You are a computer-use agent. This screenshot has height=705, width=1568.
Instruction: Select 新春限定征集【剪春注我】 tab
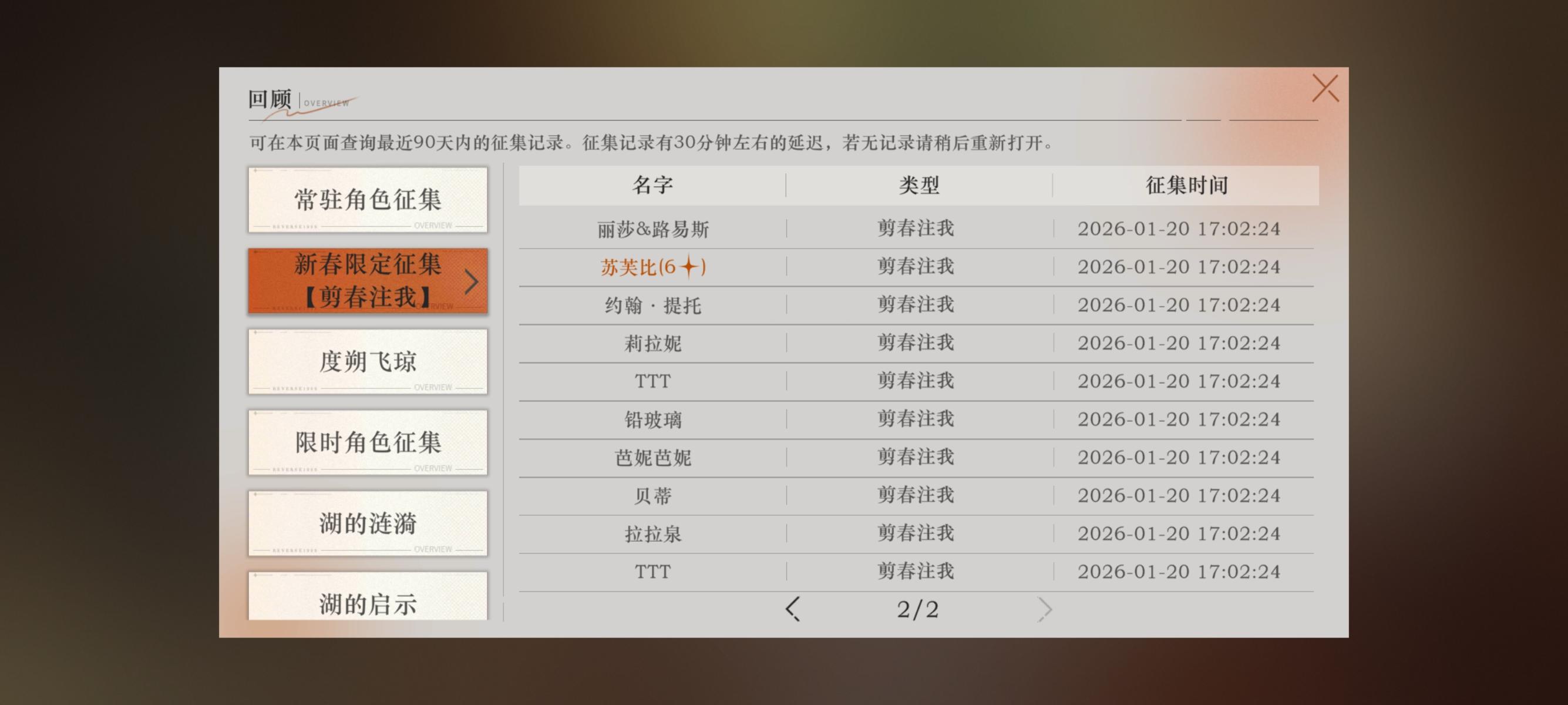(x=368, y=281)
